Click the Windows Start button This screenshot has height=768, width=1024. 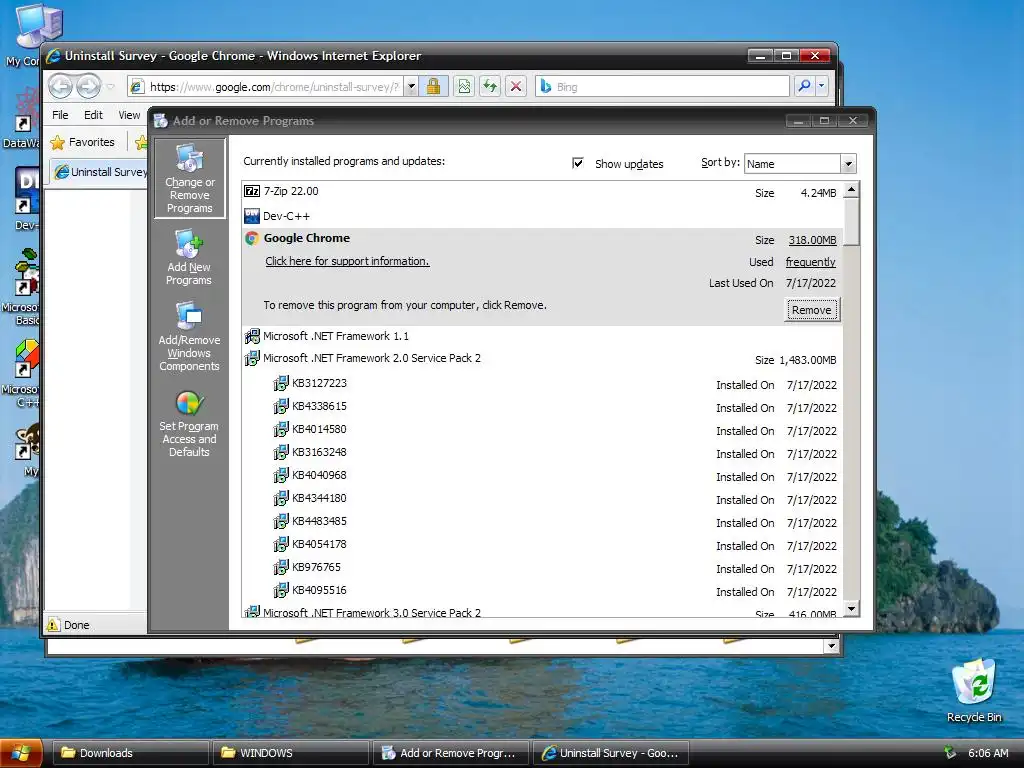(22, 753)
